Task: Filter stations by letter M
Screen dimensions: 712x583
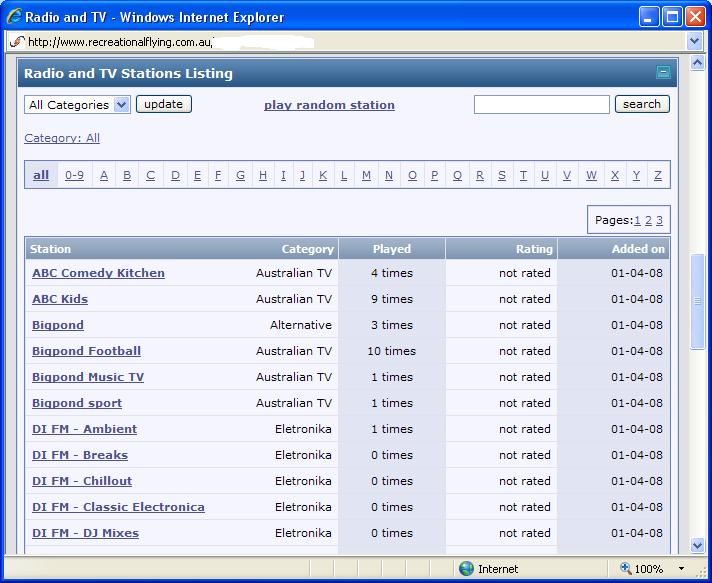Action: pyautogui.click(x=366, y=175)
